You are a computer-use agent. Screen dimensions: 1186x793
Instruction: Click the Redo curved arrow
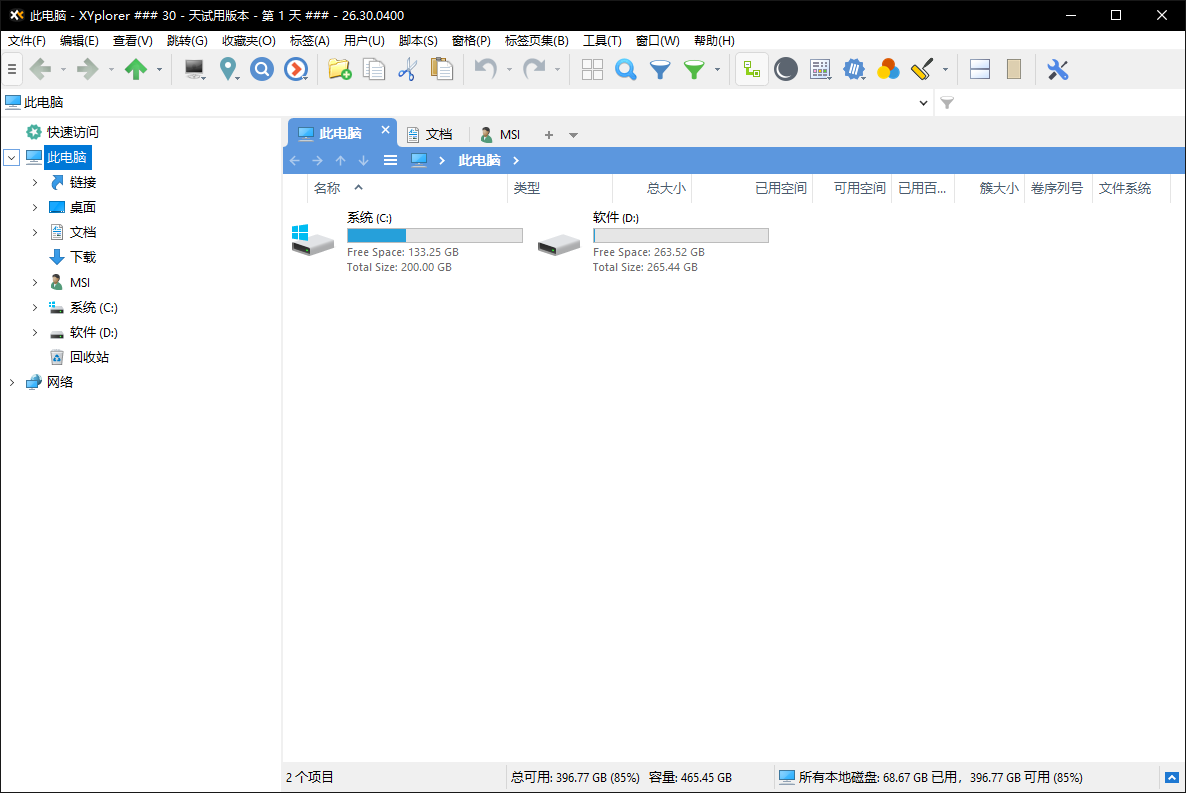pyautogui.click(x=534, y=70)
